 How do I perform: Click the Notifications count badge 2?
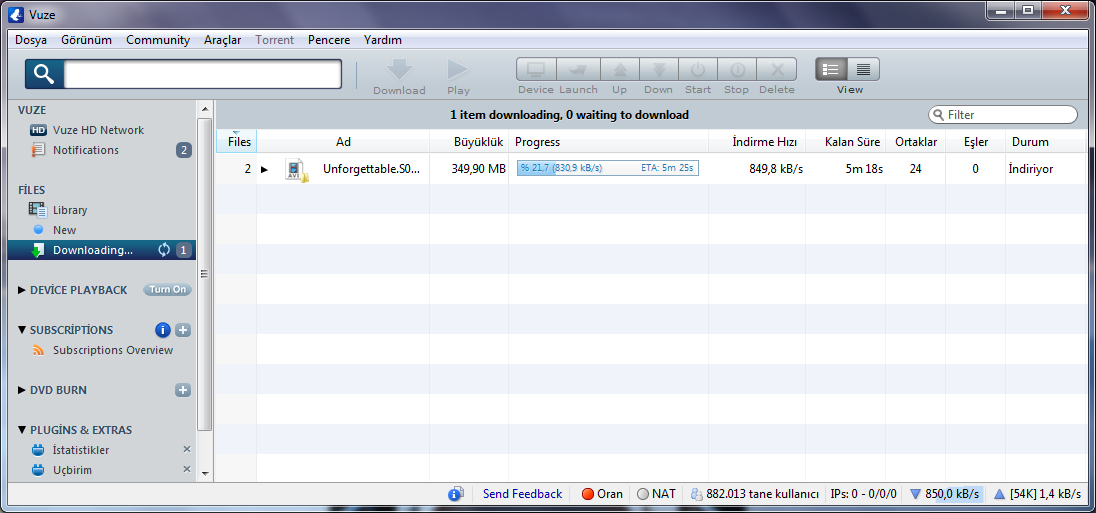click(184, 150)
